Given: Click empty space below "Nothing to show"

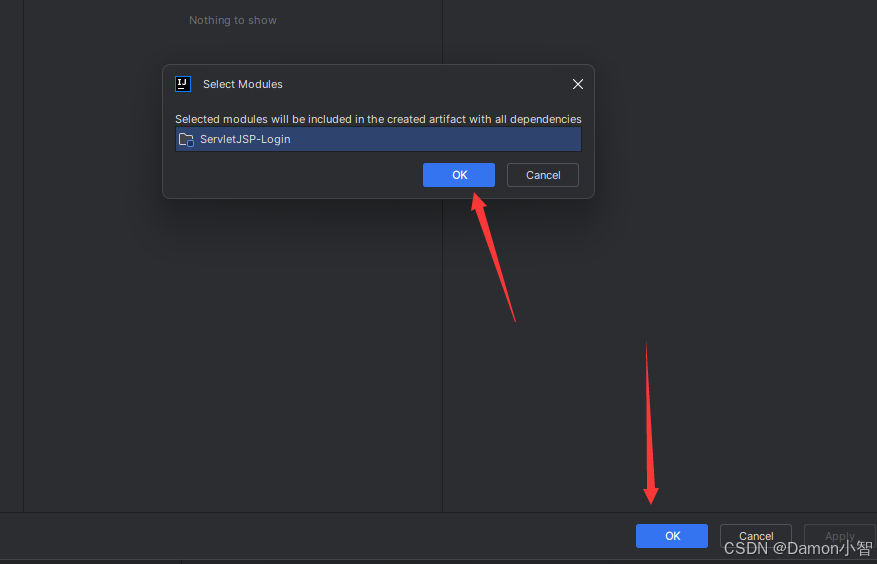Looking at the screenshot, I should 233,364.
